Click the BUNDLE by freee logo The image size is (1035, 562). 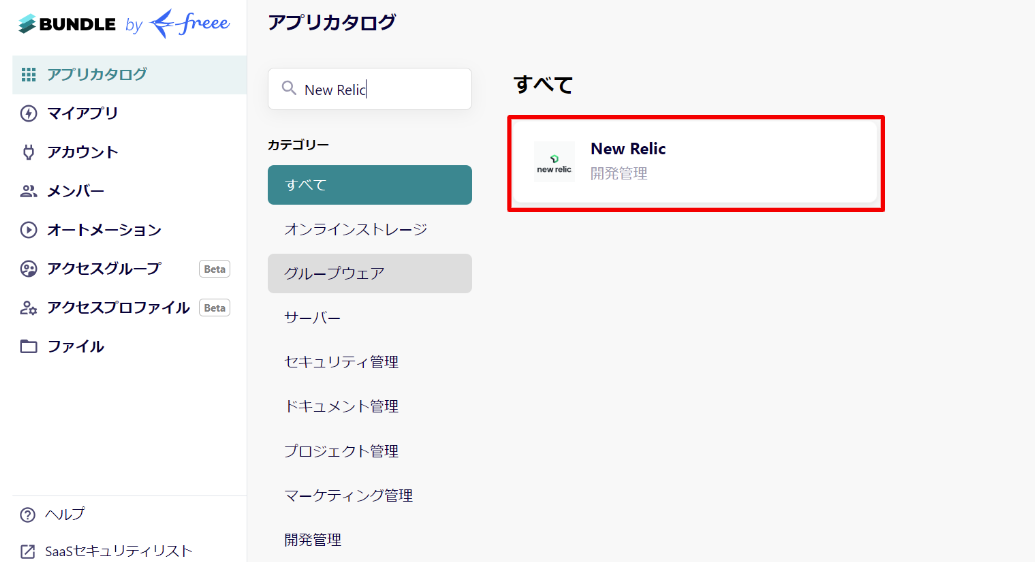(124, 24)
